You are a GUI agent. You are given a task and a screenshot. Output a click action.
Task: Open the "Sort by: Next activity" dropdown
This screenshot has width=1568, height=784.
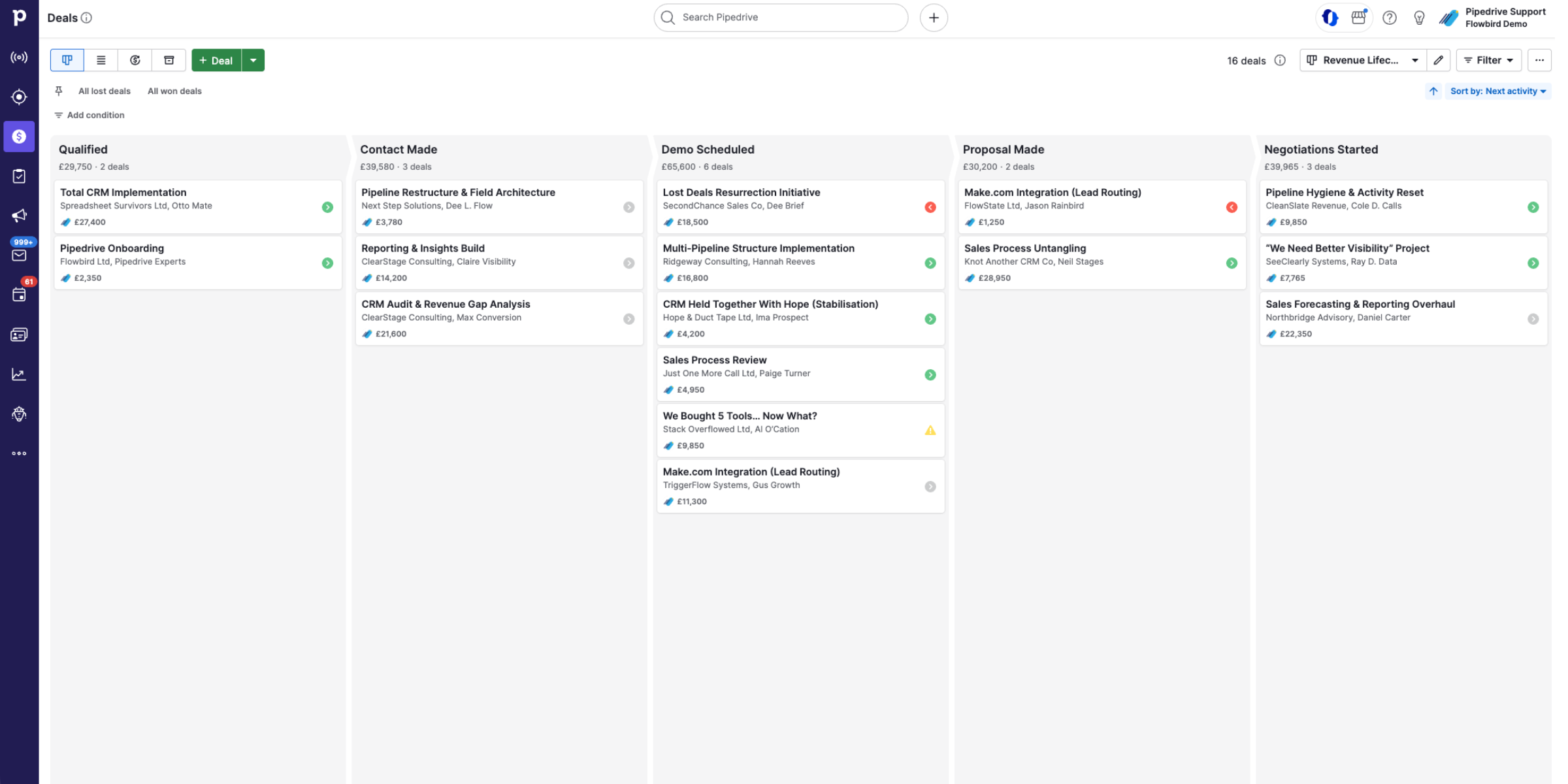coord(1499,91)
